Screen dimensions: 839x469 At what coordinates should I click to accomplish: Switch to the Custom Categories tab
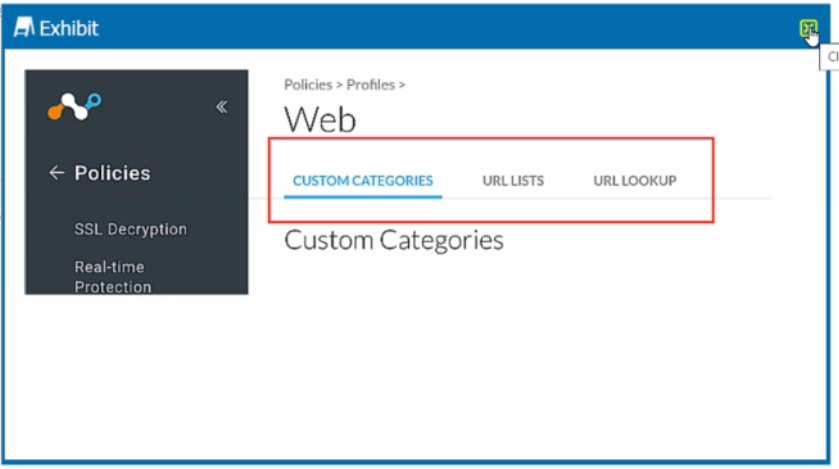click(362, 181)
